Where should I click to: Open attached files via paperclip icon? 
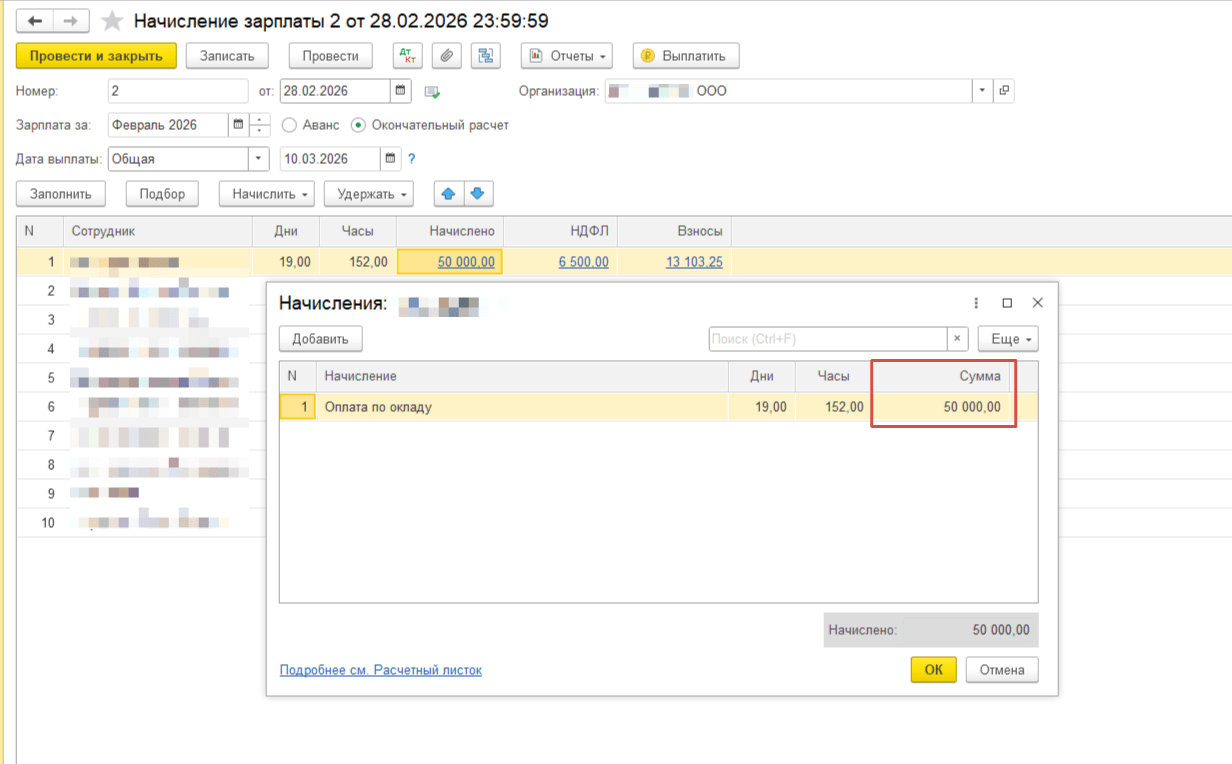446,56
